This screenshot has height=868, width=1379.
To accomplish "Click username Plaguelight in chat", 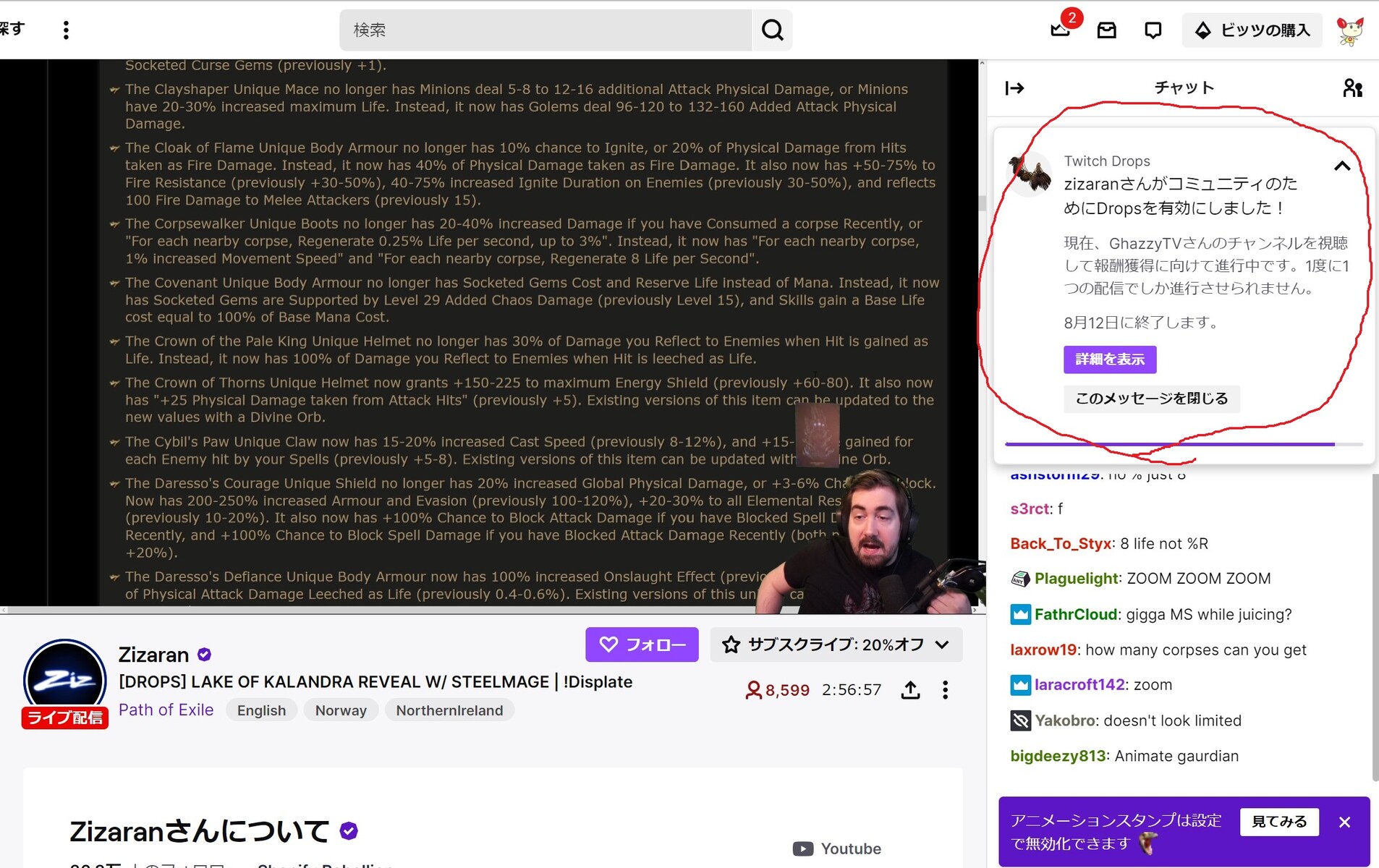I will pos(1077,579).
